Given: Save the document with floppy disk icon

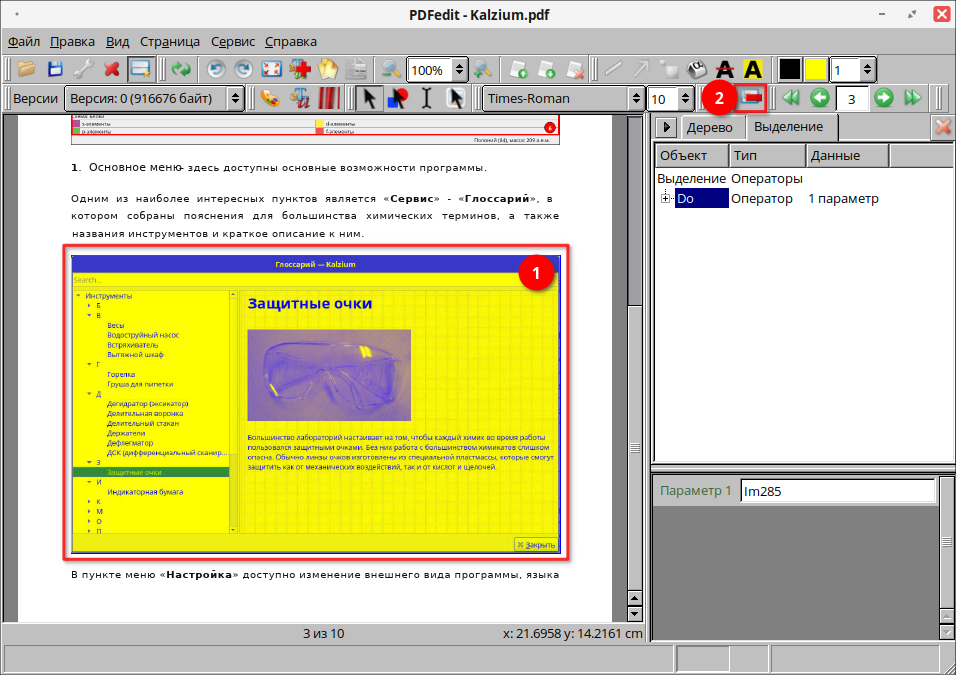Looking at the screenshot, I should click(x=56, y=70).
